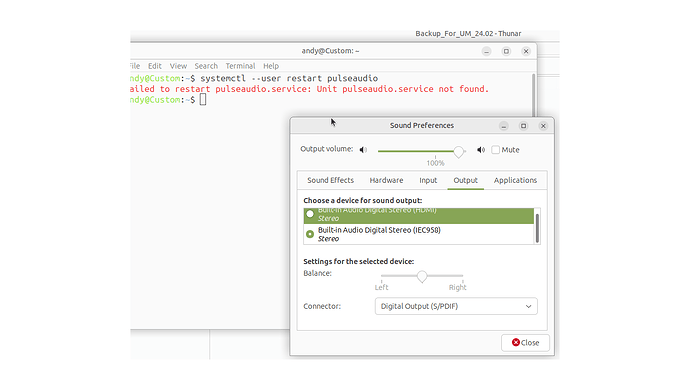Click the Backup_For_UM_24.02 - Thunar title bar

pyautogui.click(x=468, y=33)
